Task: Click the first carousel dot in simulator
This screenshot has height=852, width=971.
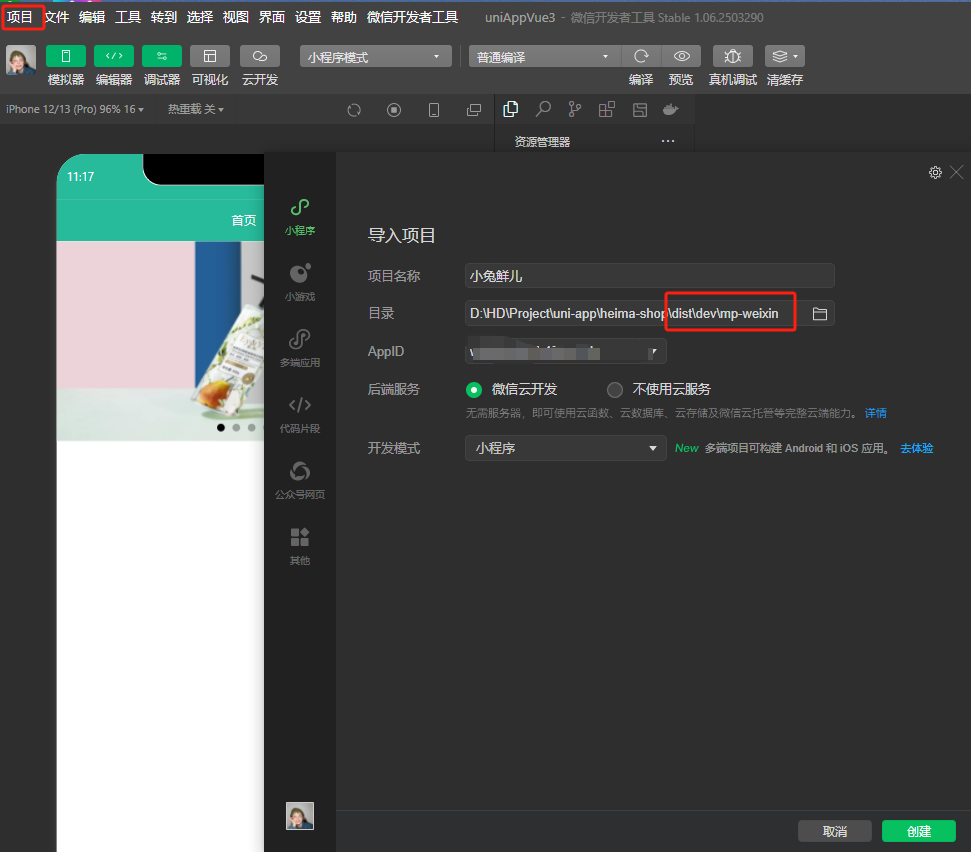Action: click(x=220, y=428)
